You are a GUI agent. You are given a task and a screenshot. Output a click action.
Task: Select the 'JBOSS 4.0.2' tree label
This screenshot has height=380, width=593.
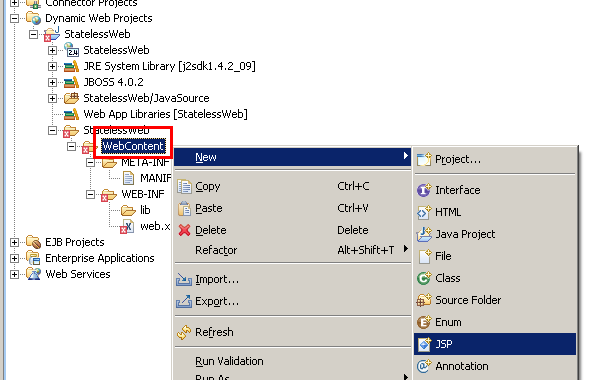click(113, 82)
